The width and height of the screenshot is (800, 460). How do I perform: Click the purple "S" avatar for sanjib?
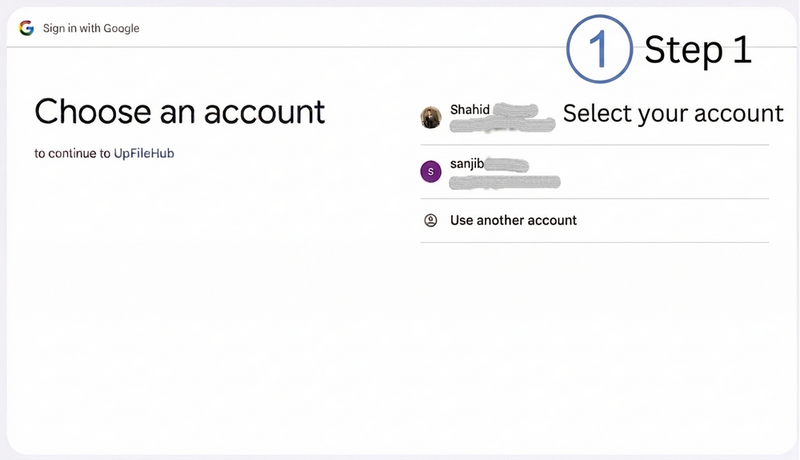pyautogui.click(x=431, y=172)
